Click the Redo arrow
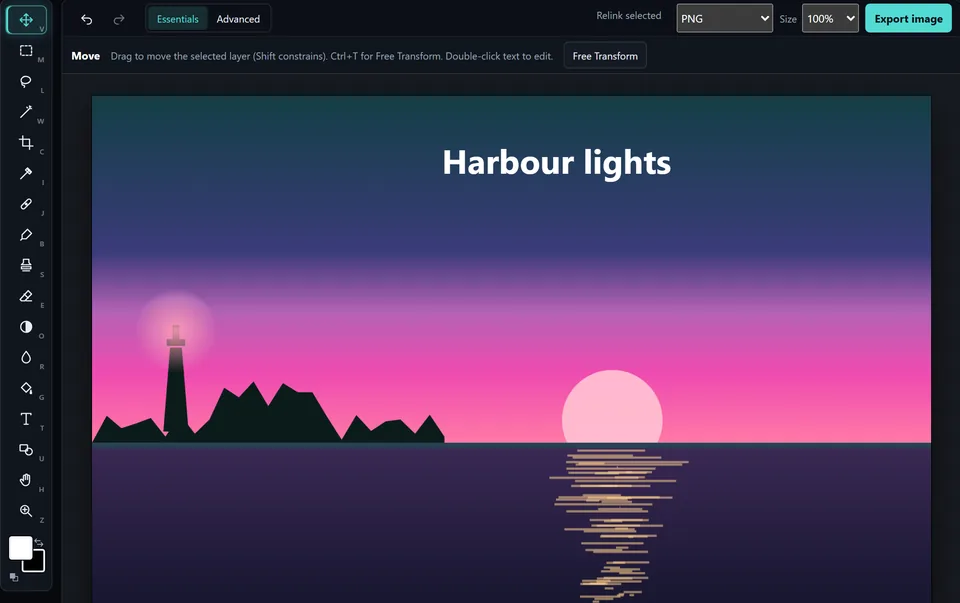The width and height of the screenshot is (960, 603). (119, 20)
